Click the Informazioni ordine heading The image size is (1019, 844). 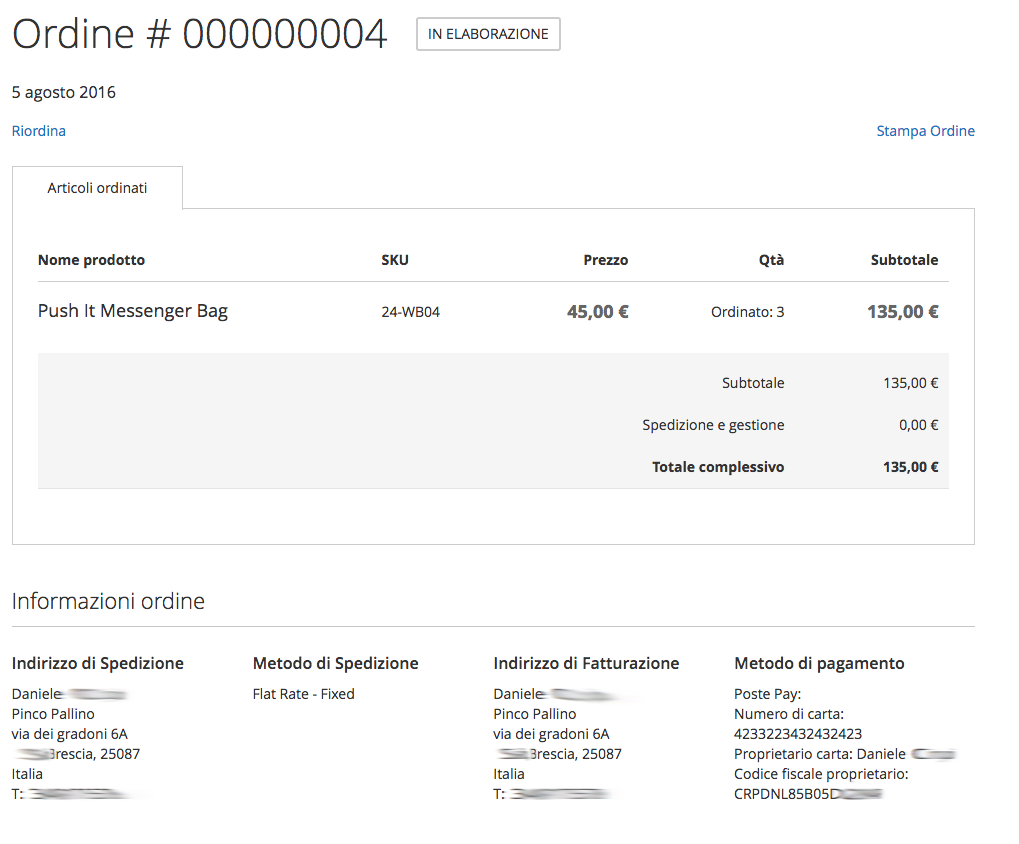108,601
